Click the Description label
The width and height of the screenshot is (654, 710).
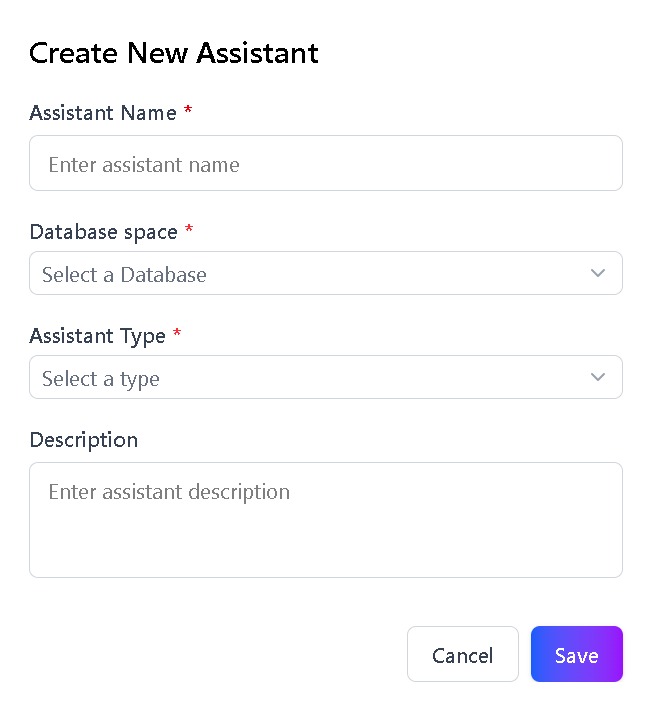(x=84, y=440)
